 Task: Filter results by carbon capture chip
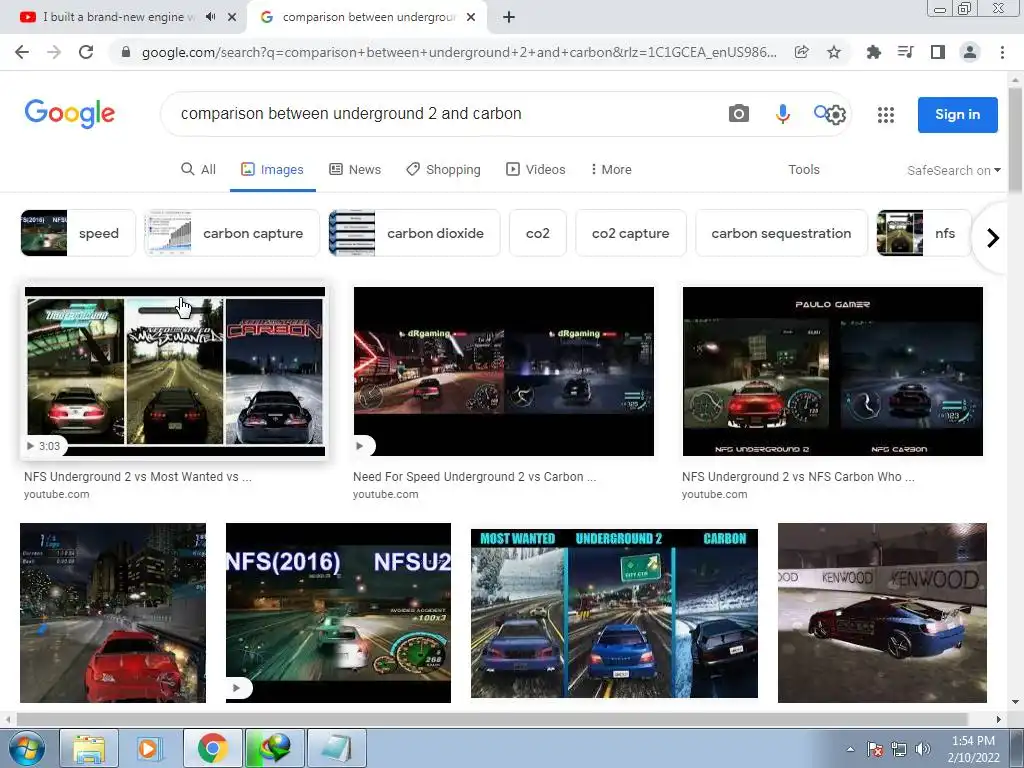(232, 233)
